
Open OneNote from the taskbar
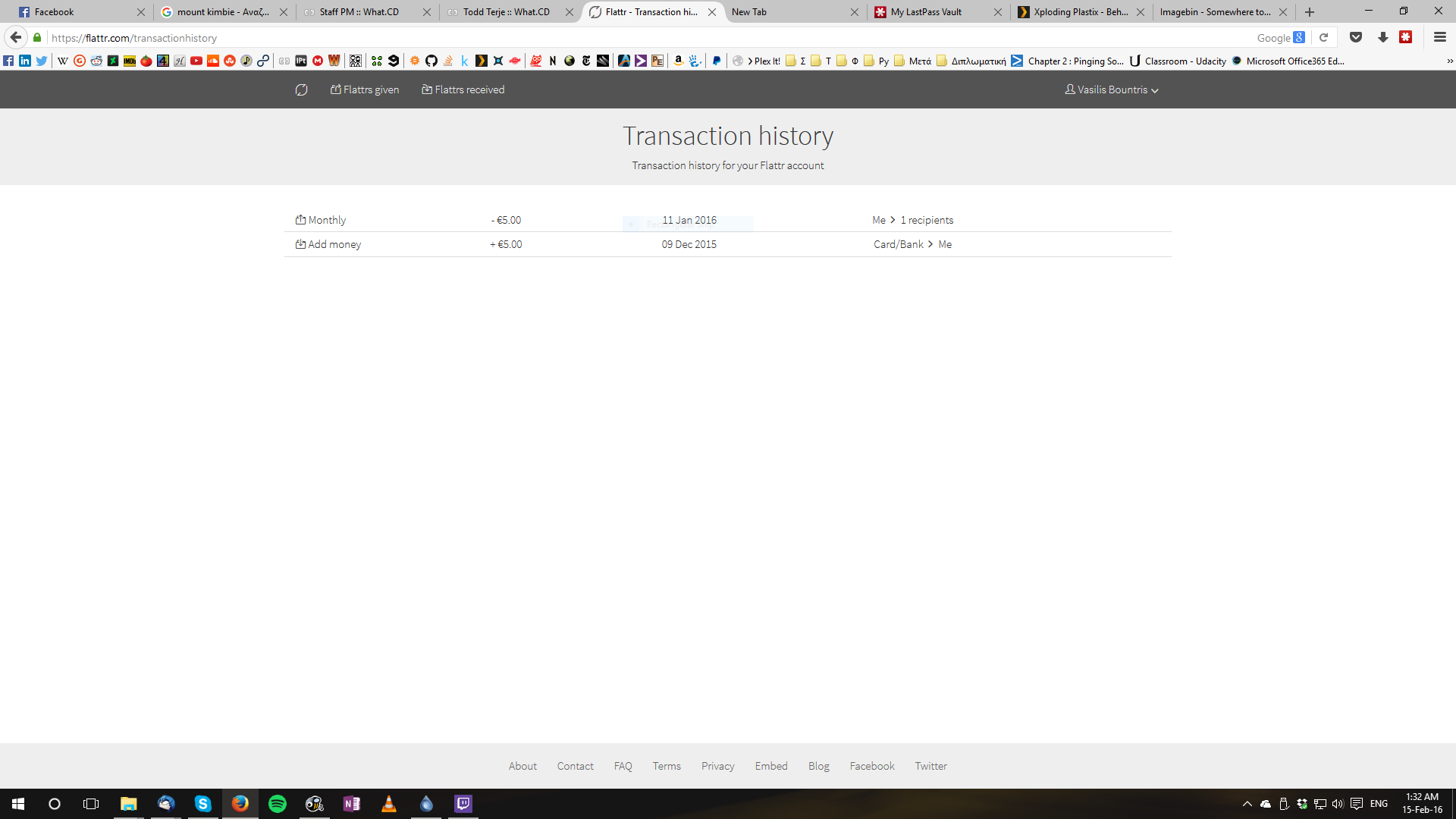click(352, 804)
